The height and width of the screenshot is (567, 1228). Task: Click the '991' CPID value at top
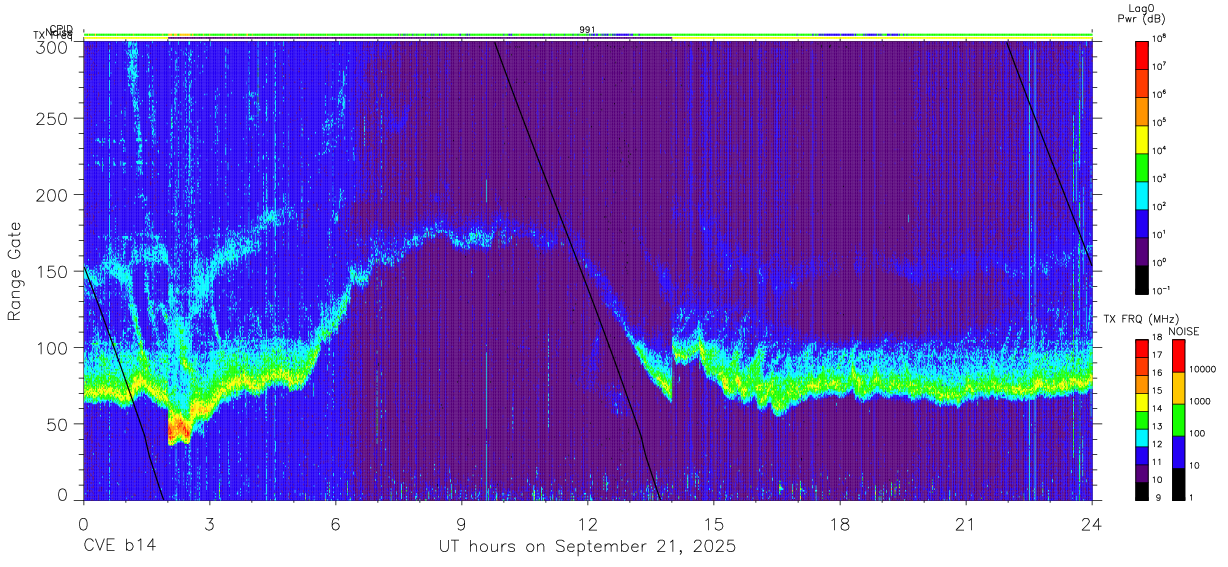tap(588, 30)
